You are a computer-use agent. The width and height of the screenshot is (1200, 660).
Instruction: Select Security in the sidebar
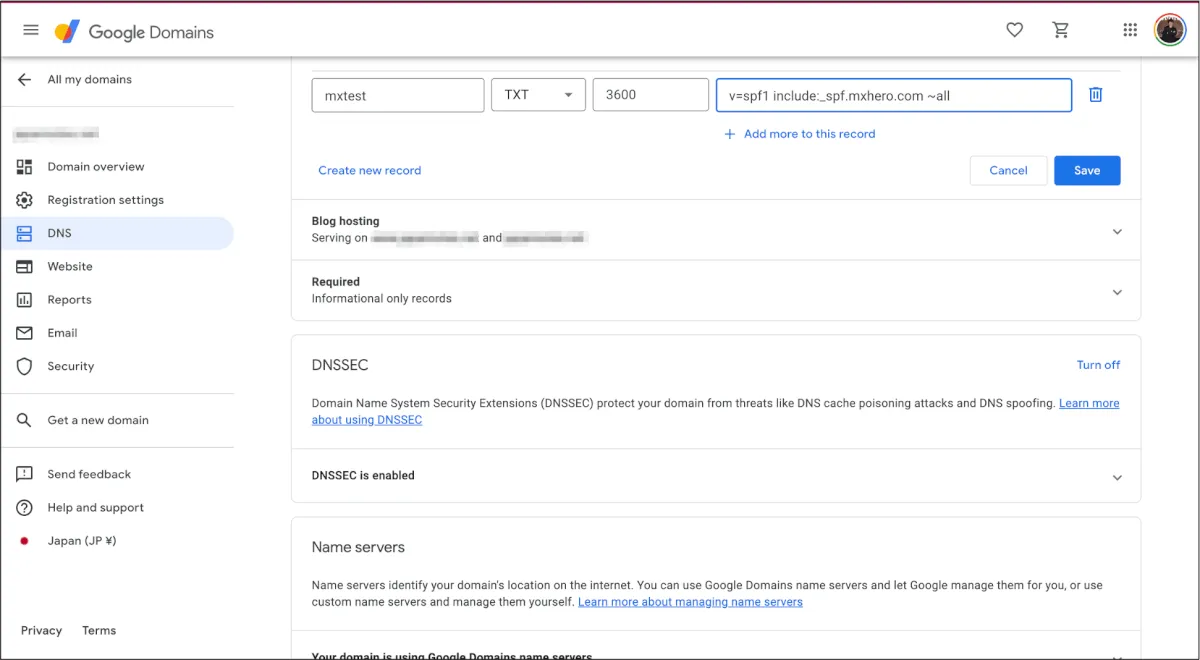click(70, 367)
